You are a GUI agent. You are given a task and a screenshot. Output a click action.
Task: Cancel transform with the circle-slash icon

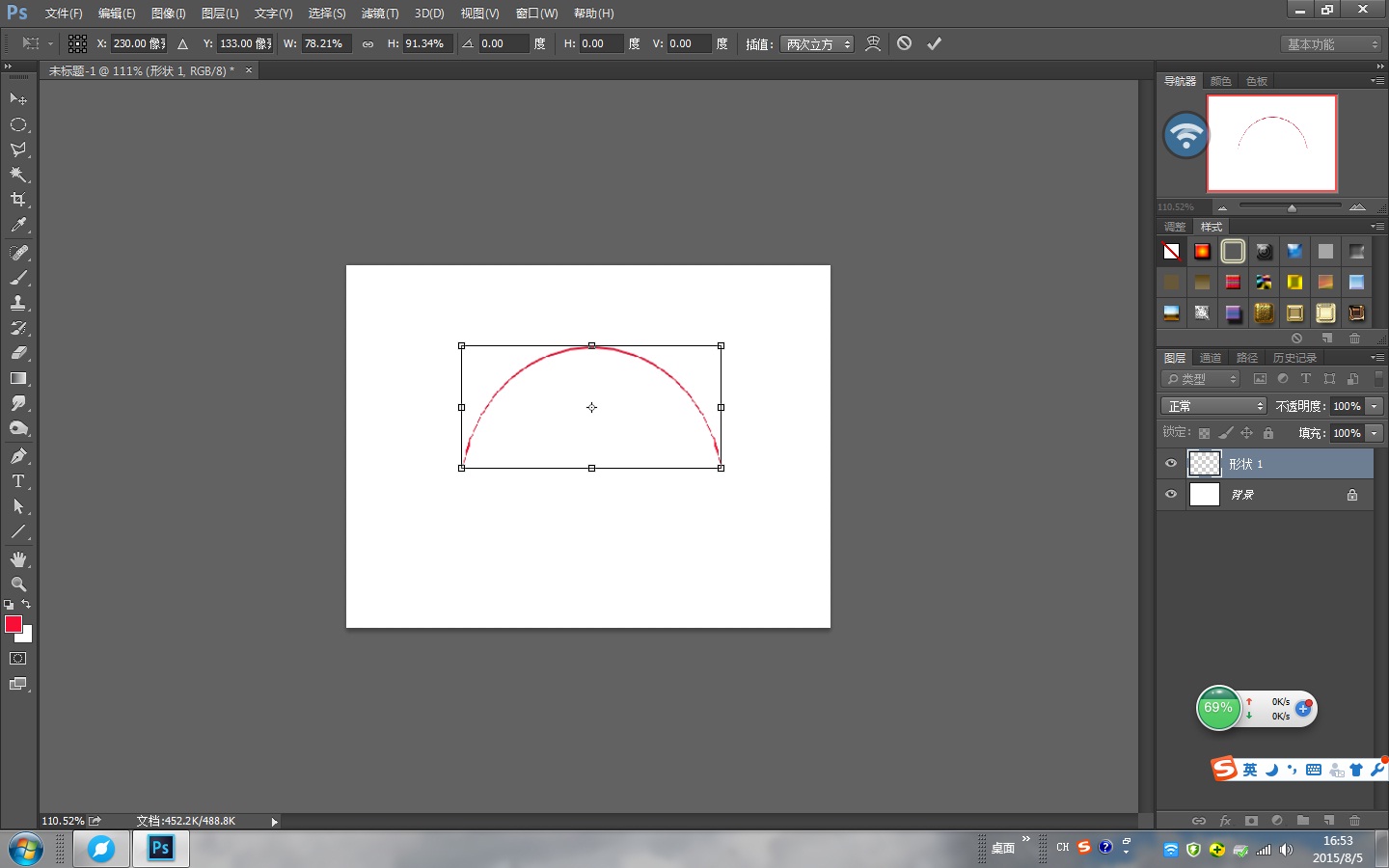[904, 43]
